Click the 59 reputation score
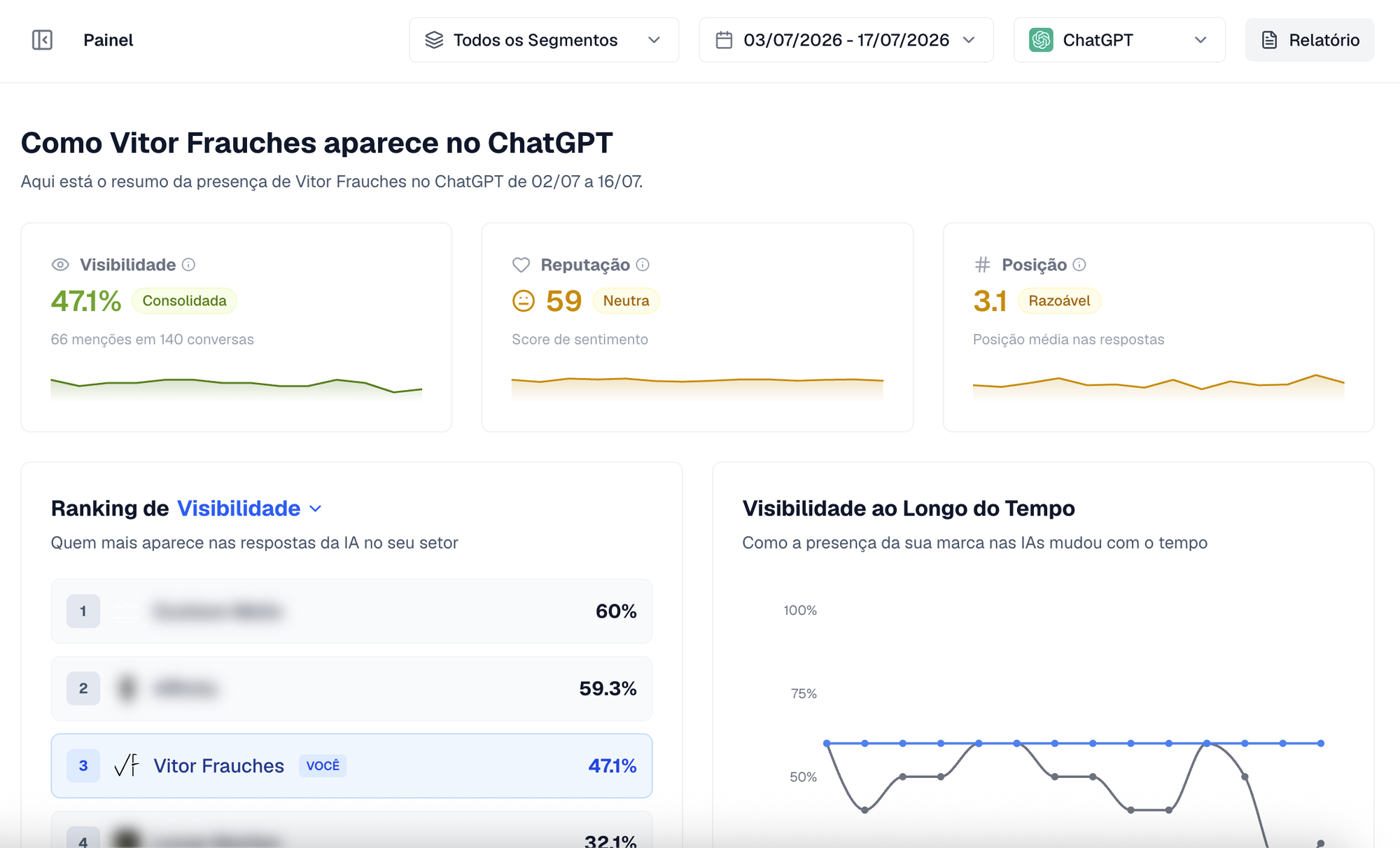The image size is (1400, 848). (x=563, y=301)
